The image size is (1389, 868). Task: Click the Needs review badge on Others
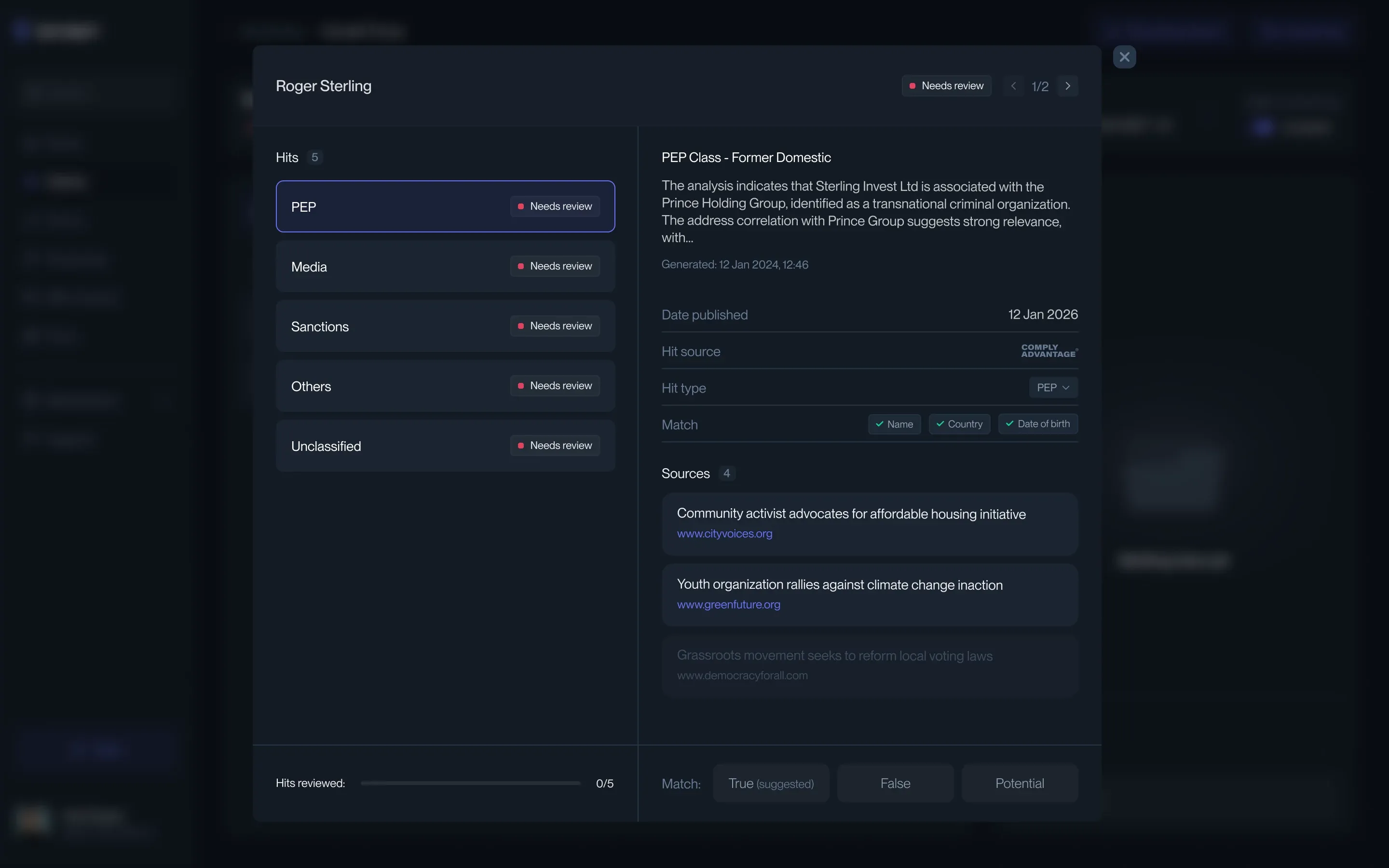pyautogui.click(x=555, y=386)
